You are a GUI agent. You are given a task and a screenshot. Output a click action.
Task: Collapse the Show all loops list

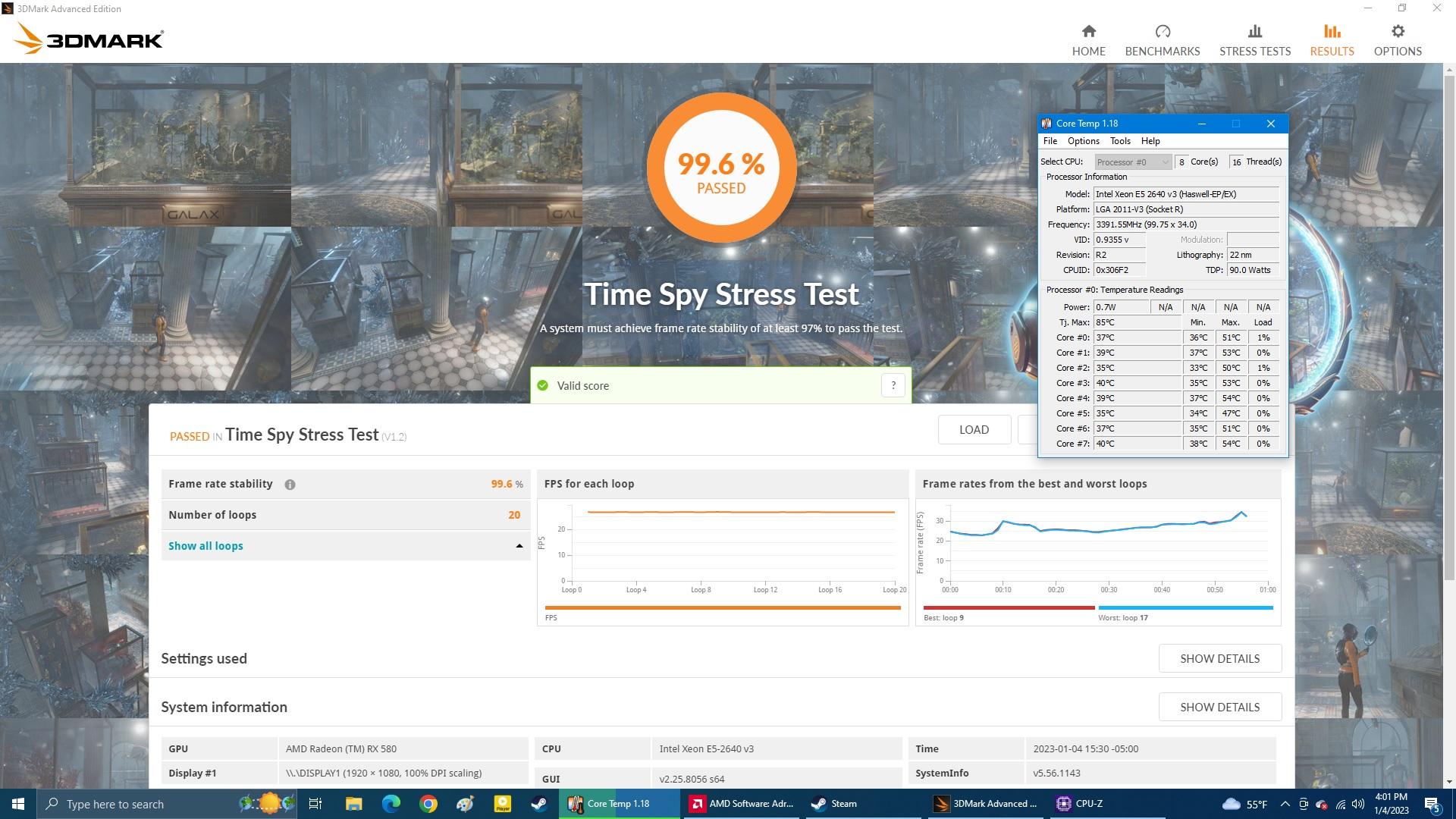click(x=345, y=546)
